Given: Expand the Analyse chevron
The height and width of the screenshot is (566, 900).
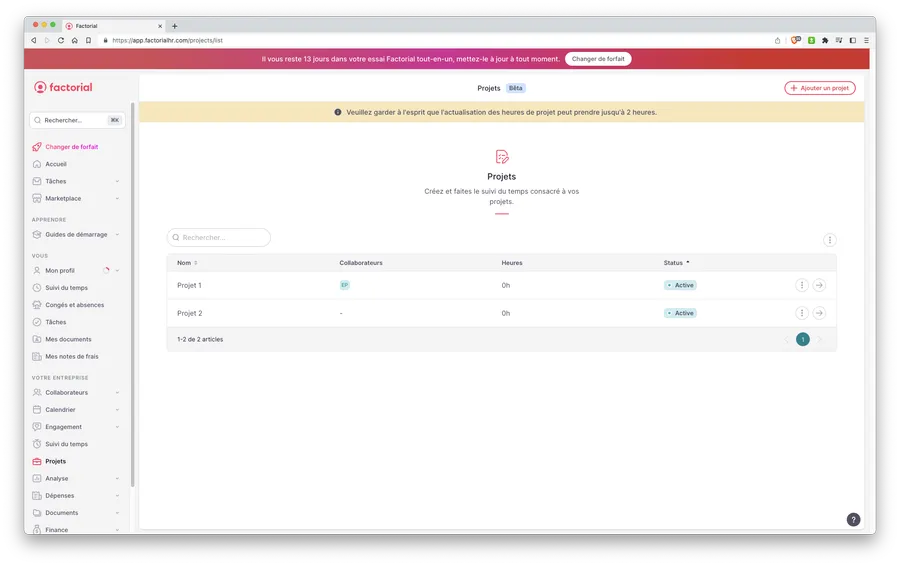Looking at the screenshot, I should 117,479.
